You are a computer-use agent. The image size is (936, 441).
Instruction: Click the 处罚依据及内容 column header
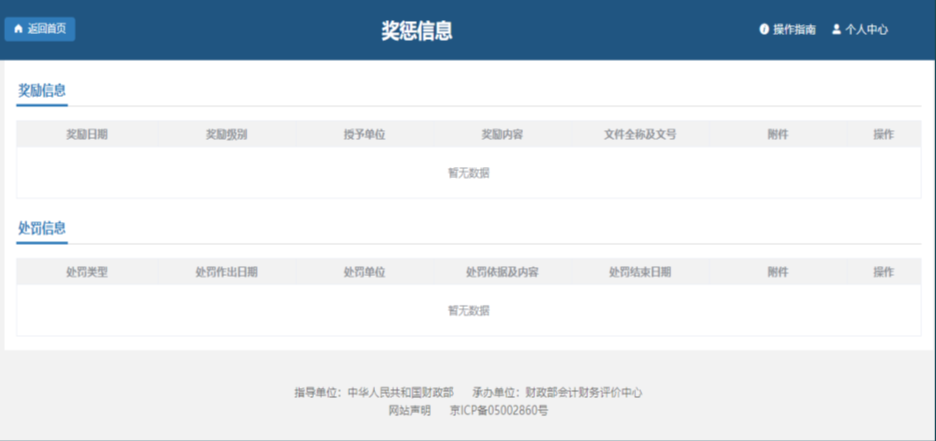click(x=502, y=272)
